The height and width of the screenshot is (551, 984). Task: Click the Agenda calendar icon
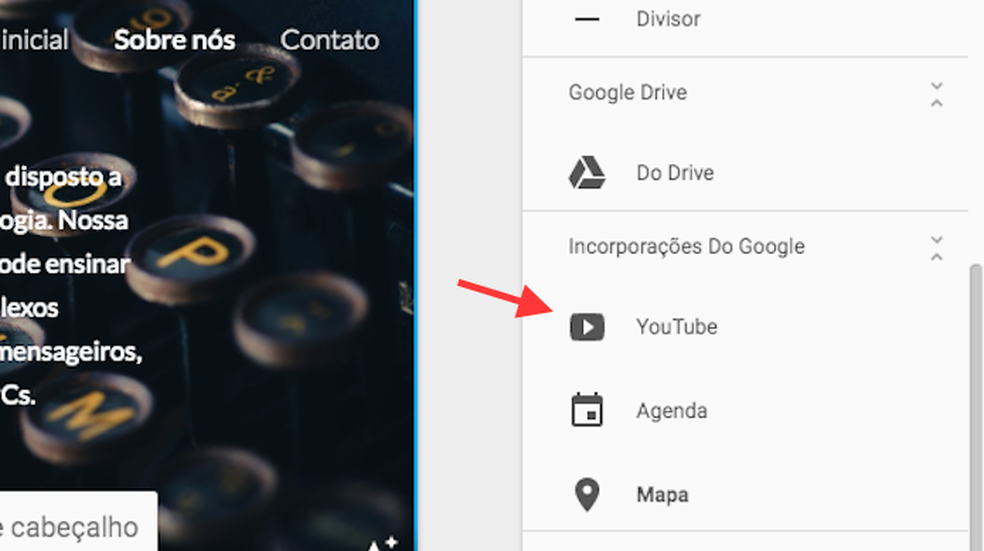pyautogui.click(x=587, y=411)
